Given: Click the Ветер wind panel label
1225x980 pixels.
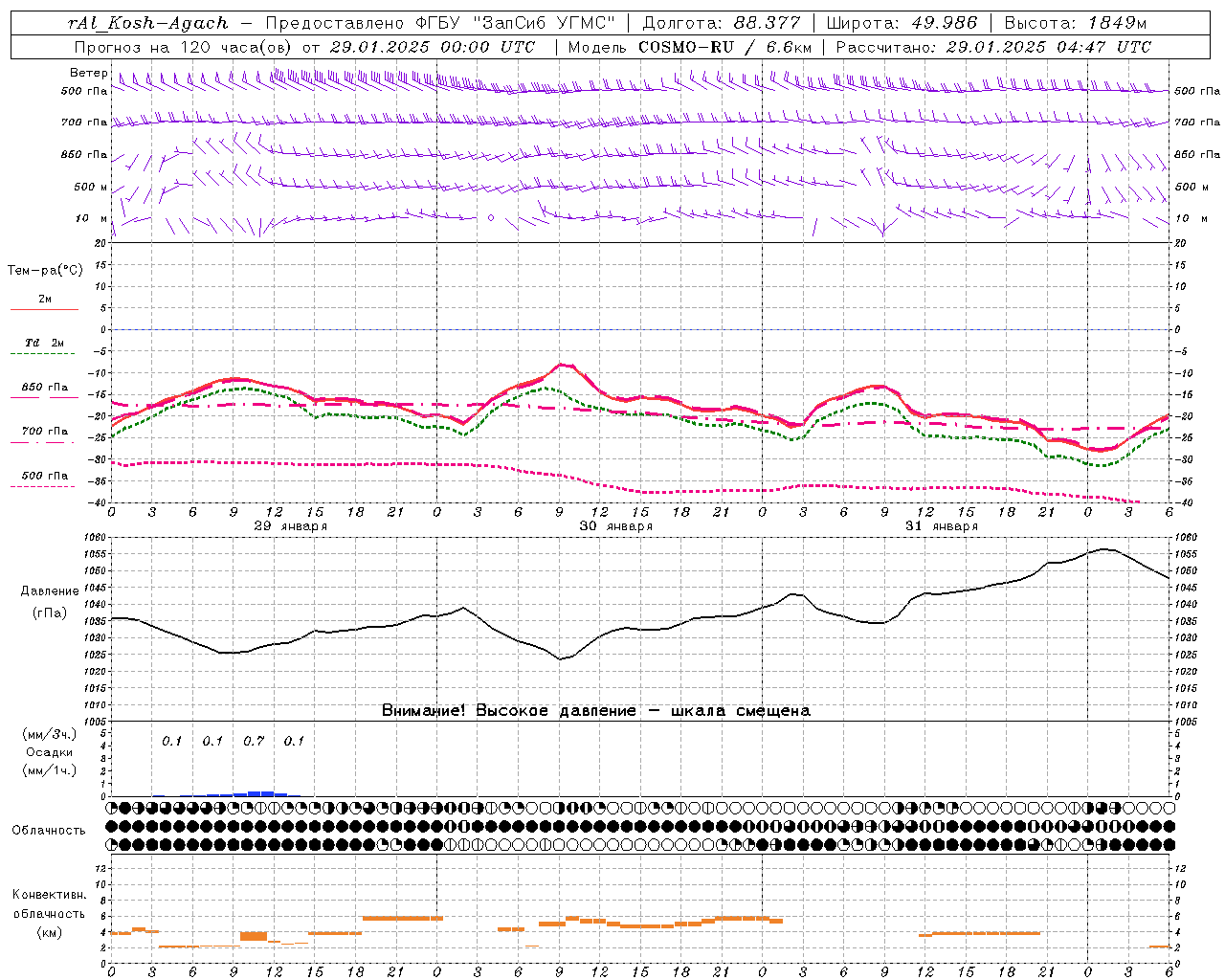Looking at the screenshot, I should pos(88,73).
